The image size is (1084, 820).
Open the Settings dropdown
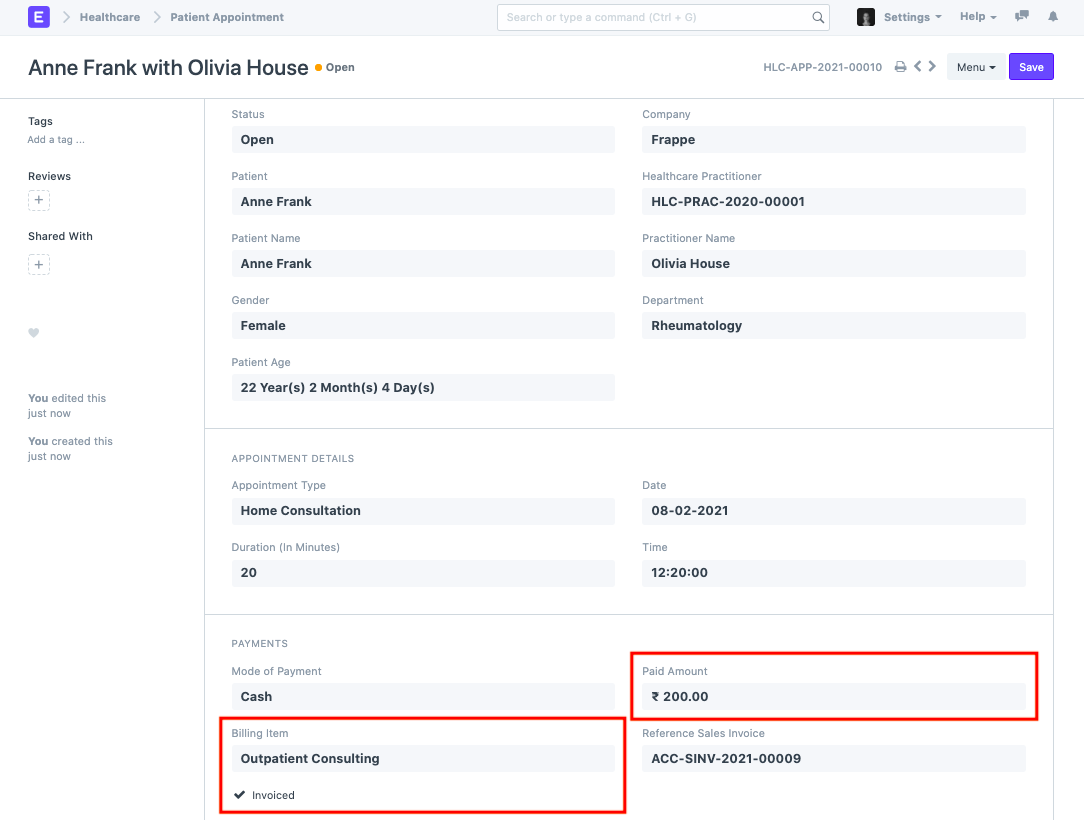coord(911,17)
